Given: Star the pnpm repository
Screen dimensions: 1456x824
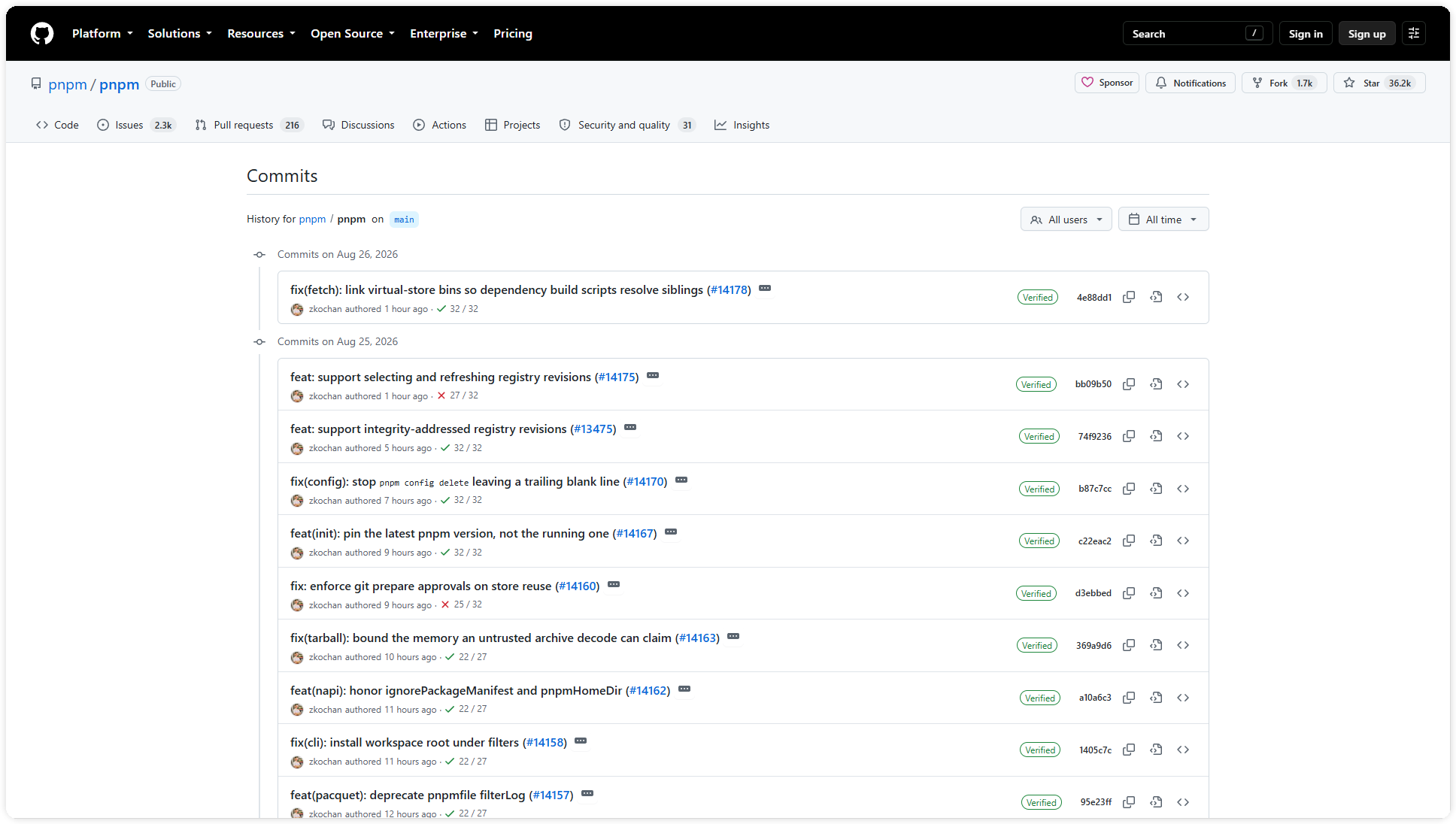Looking at the screenshot, I should click(1379, 83).
